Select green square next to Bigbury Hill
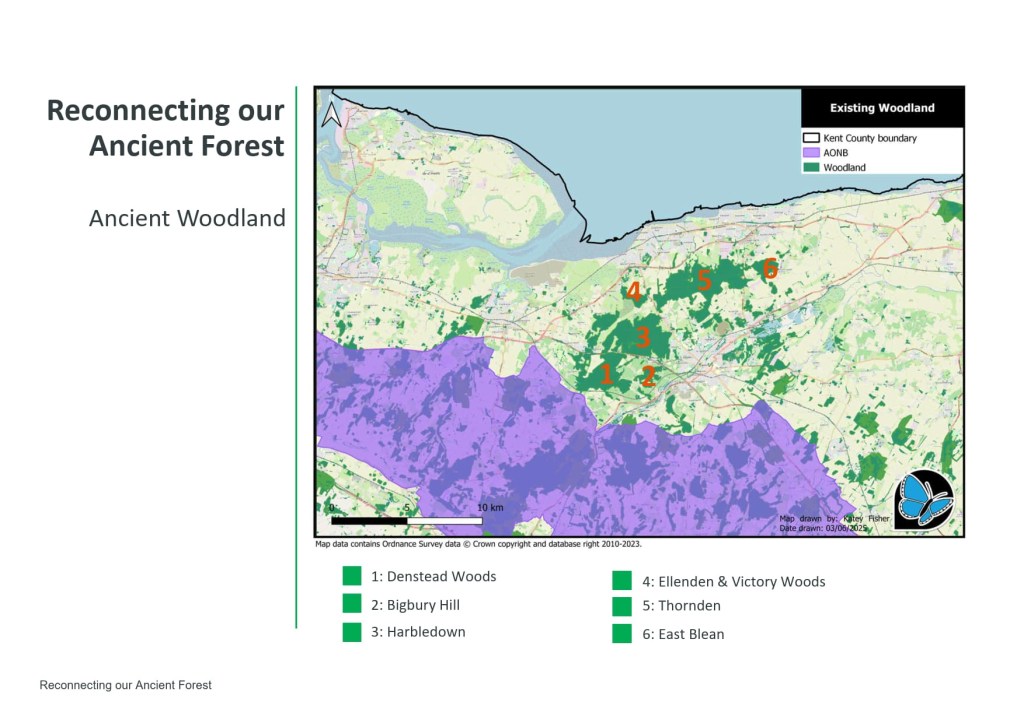Image resolution: width=1024 pixels, height=723 pixels. click(x=351, y=604)
